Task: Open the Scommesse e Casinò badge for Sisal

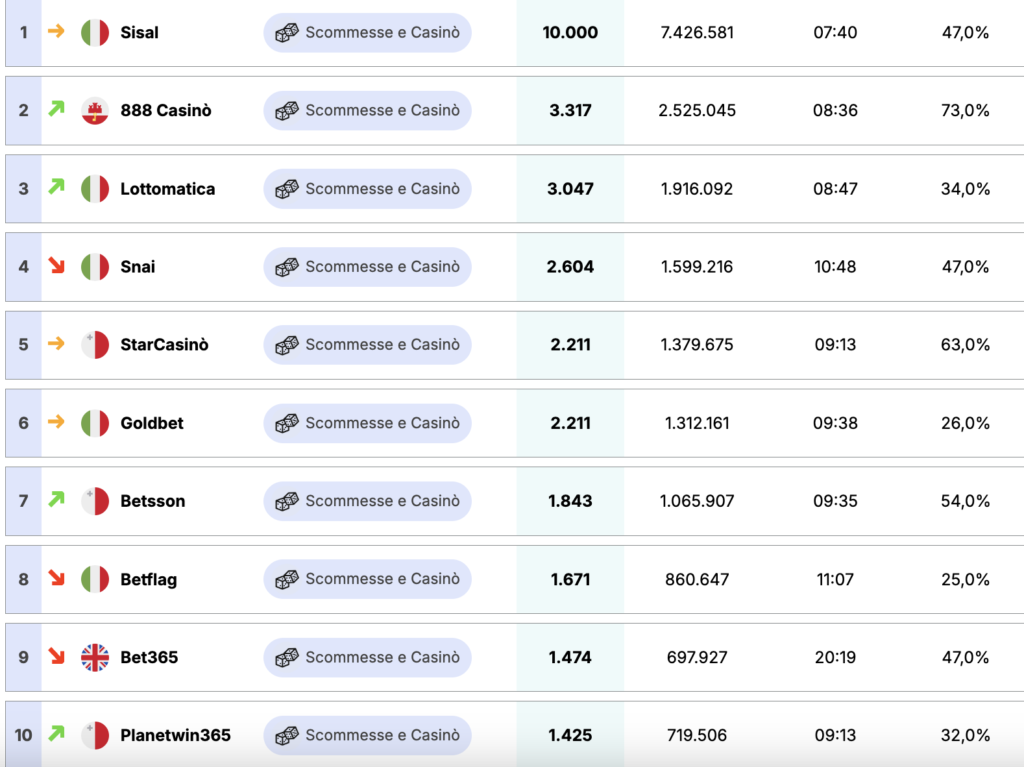Action: point(367,32)
